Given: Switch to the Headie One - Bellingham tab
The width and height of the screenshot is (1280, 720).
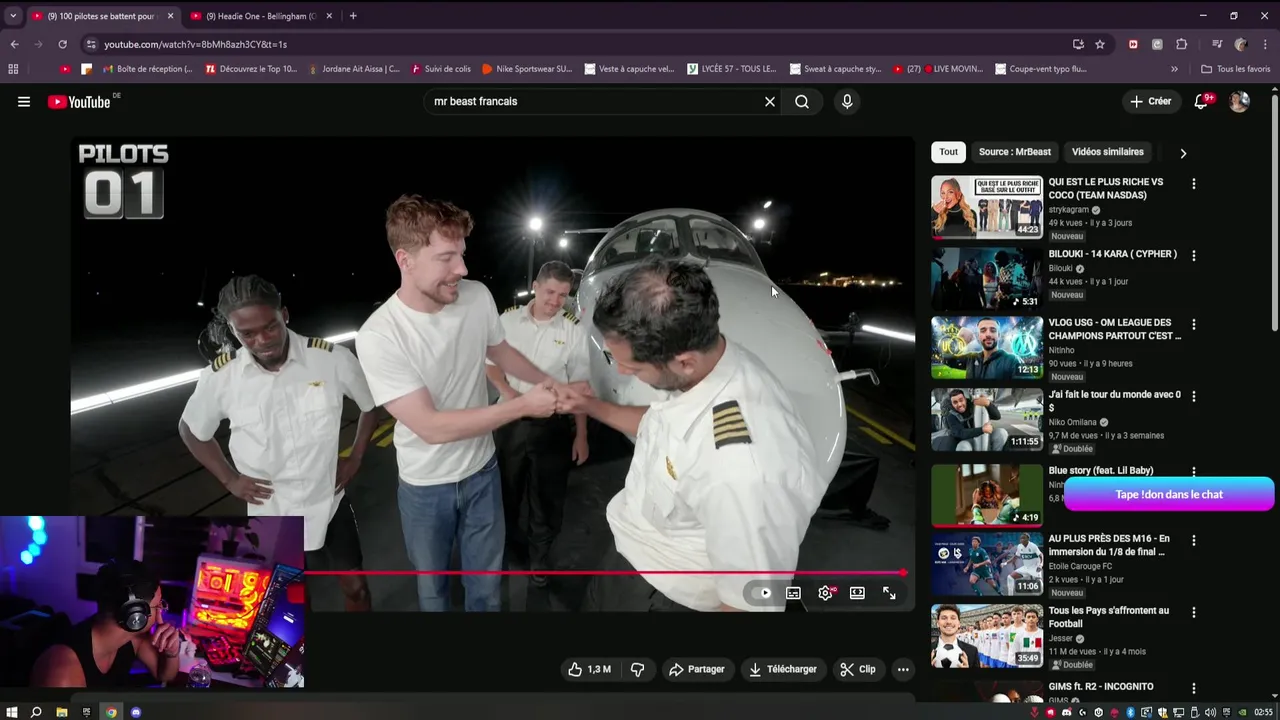Looking at the screenshot, I should click(x=262, y=16).
